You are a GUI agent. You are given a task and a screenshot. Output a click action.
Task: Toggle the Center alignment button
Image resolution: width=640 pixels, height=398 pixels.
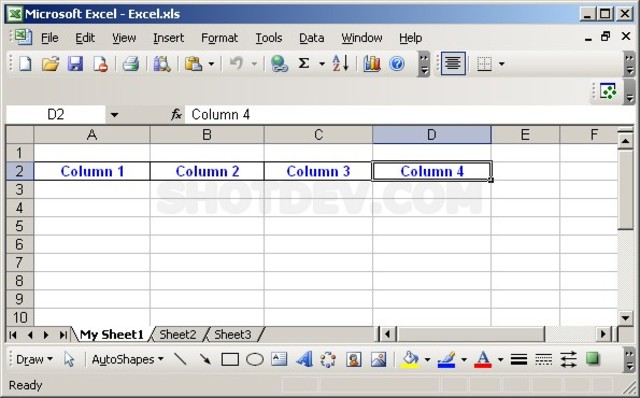click(453, 64)
